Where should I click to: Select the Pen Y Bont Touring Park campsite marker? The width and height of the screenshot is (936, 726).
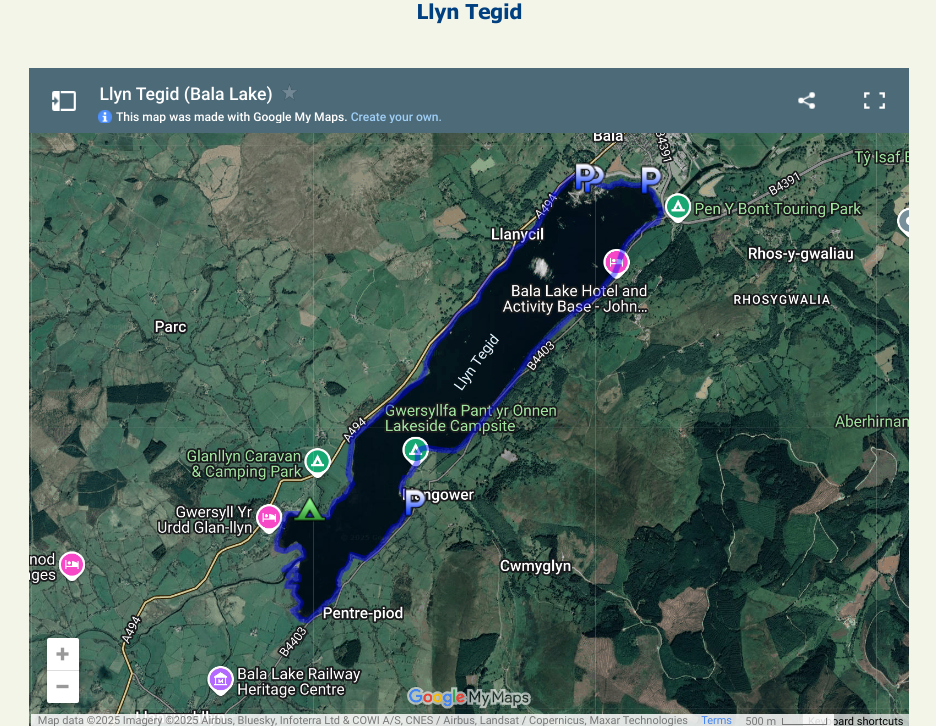(678, 207)
